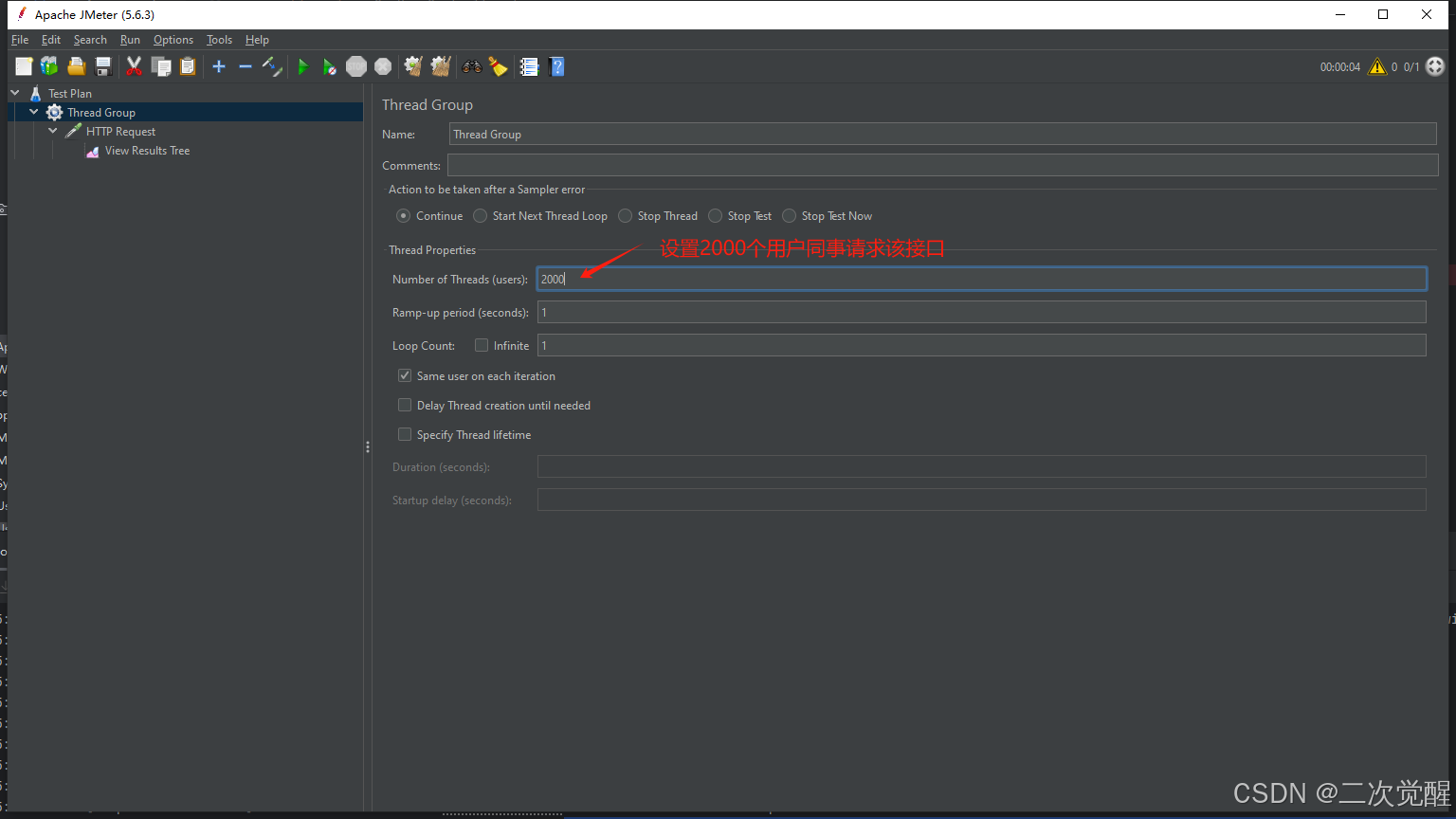
Task: Click the Number of Threads field
Action: [x=982, y=279]
